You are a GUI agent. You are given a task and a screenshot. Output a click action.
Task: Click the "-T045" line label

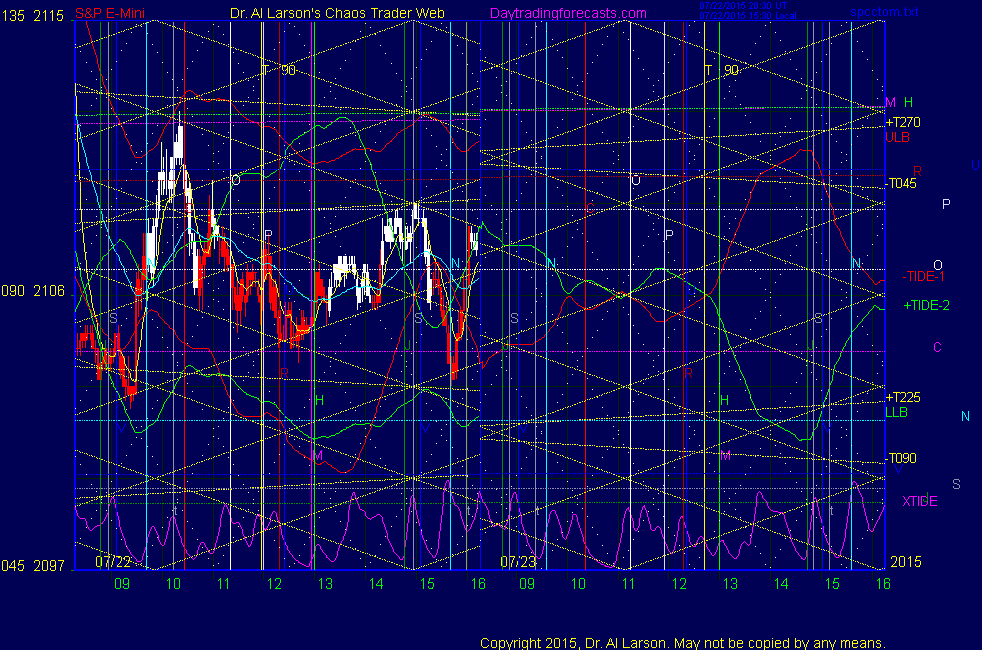pos(901,183)
